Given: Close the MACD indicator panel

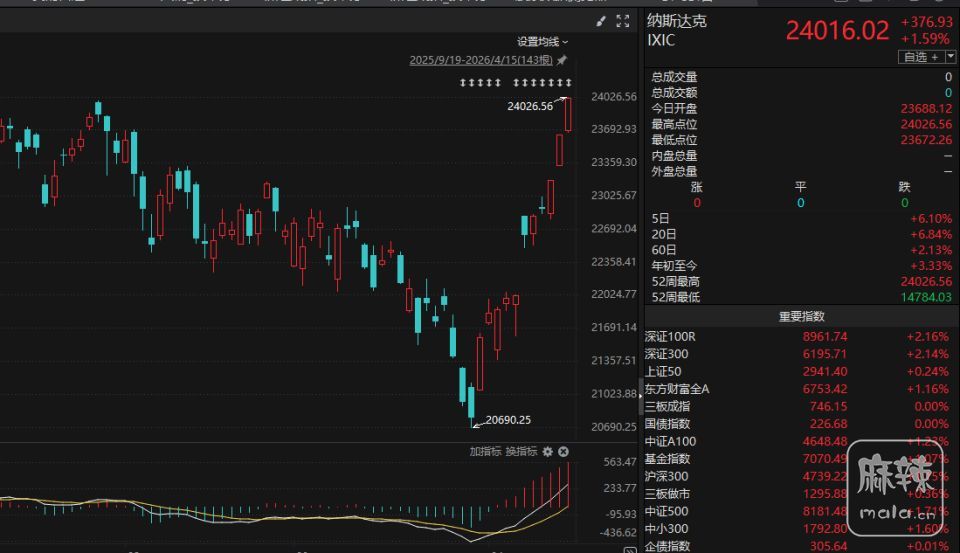Looking at the screenshot, I should tap(563, 452).
